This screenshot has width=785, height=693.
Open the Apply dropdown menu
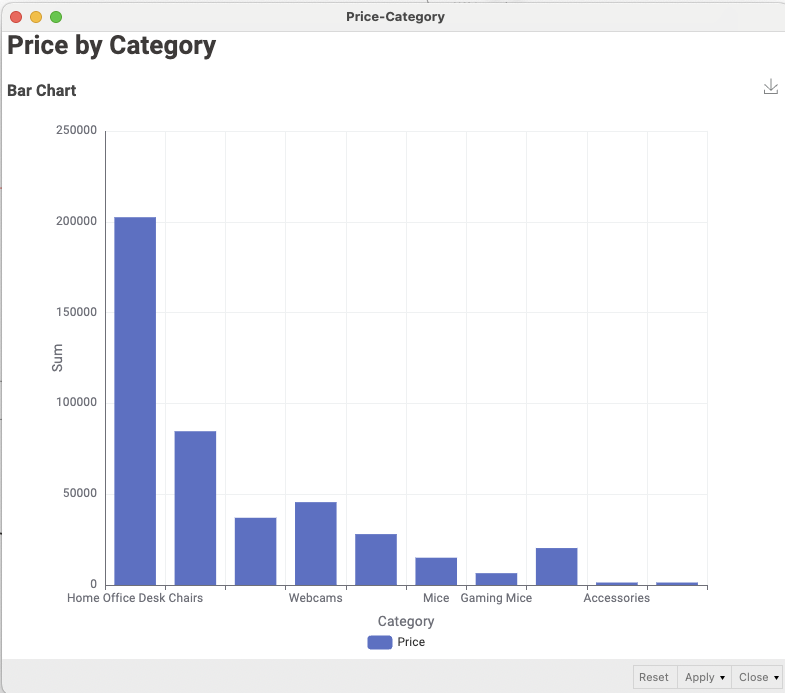coord(705,677)
